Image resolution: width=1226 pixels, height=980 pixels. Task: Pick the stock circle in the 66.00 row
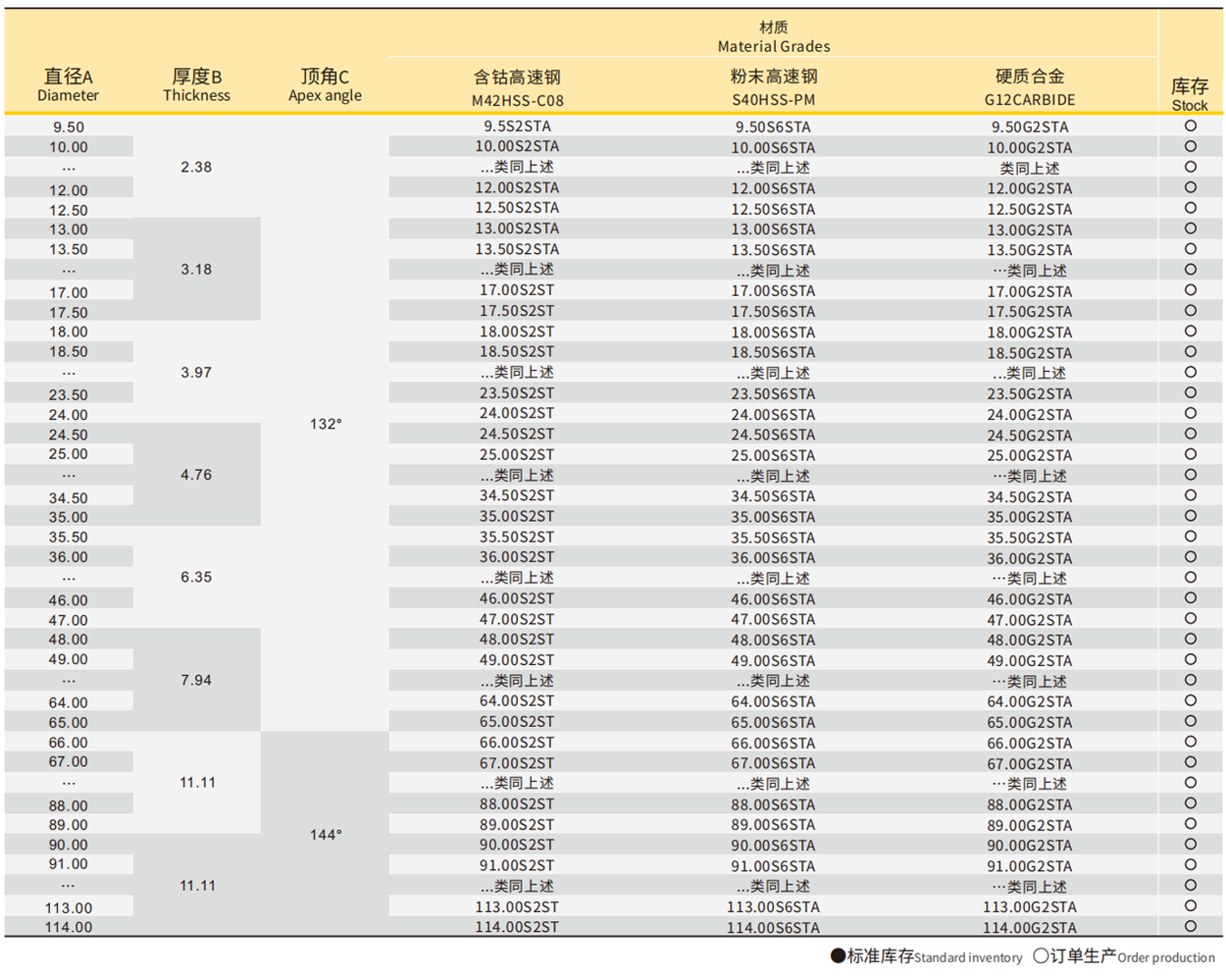tap(1190, 742)
